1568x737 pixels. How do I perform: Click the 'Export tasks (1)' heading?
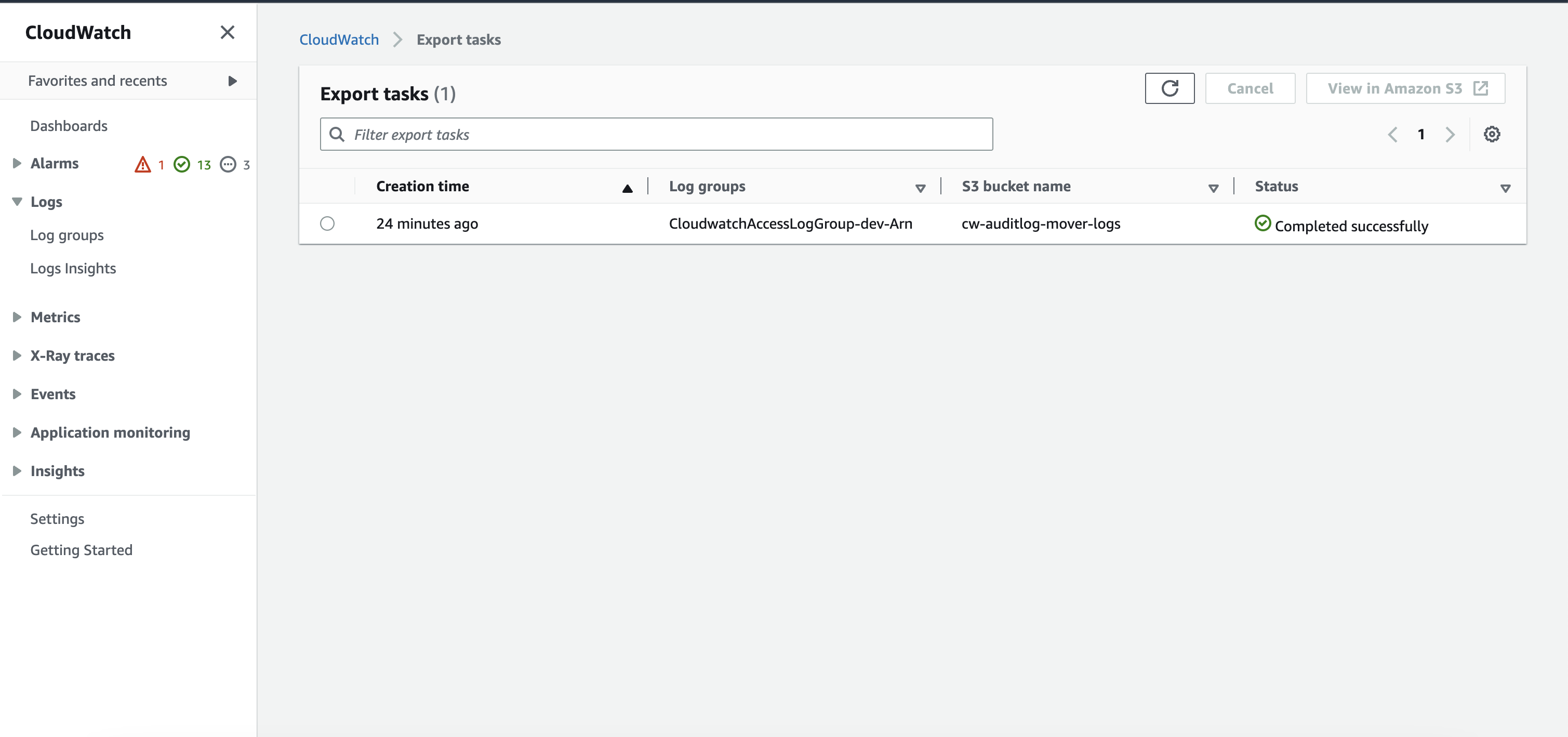click(388, 94)
